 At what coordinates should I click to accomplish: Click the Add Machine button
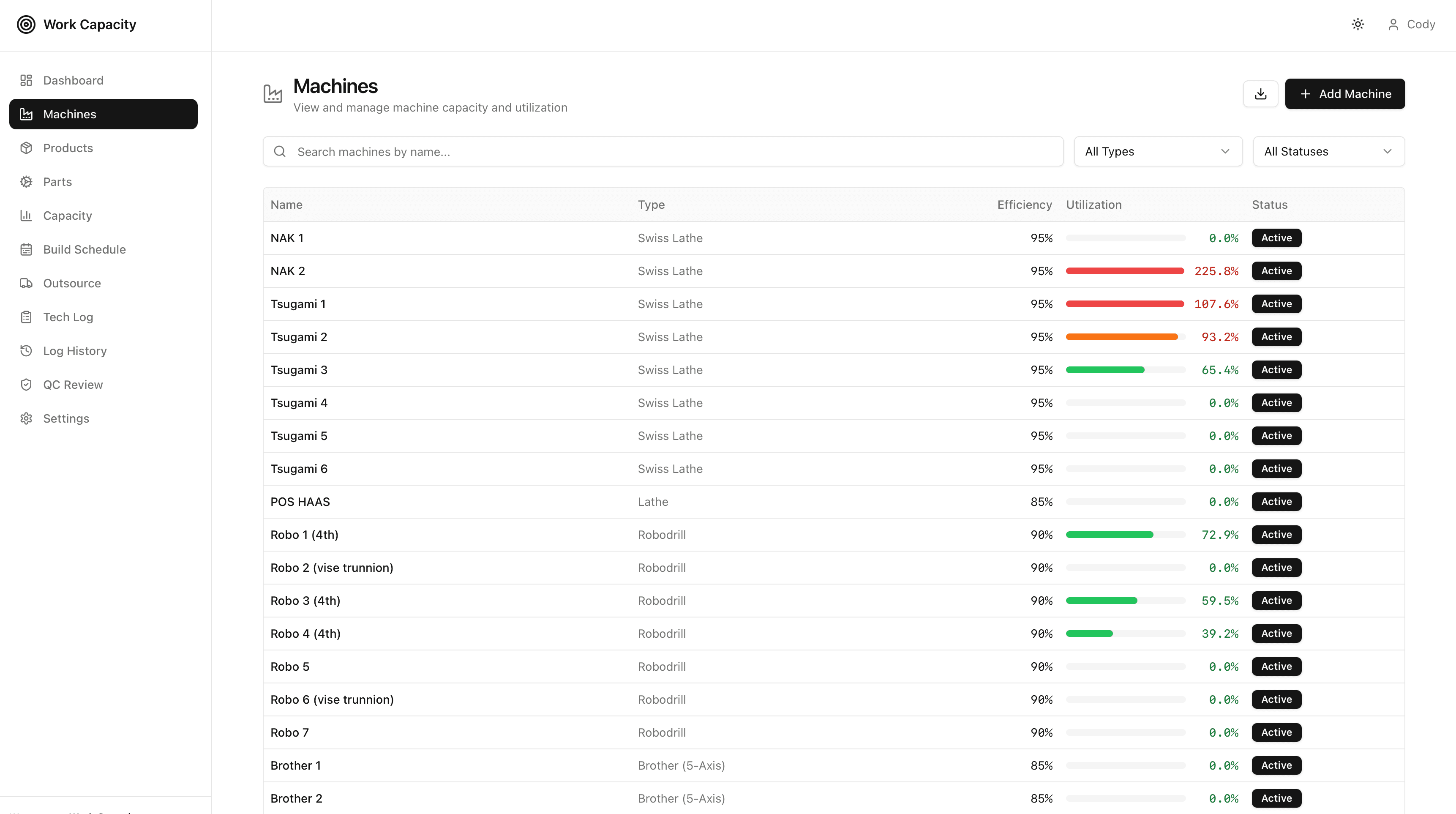click(1344, 94)
